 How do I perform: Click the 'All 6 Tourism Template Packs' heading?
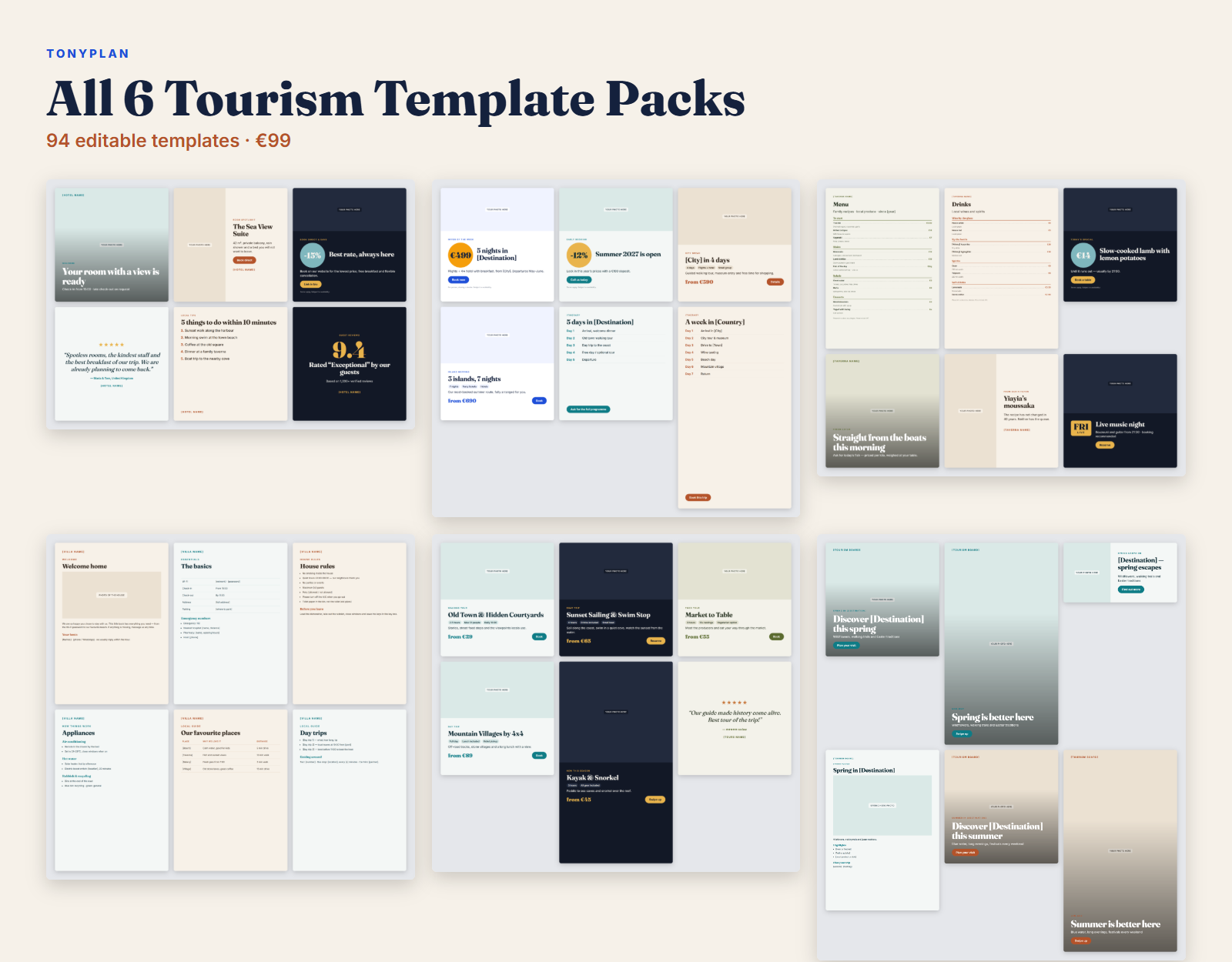click(x=396, y=99)
